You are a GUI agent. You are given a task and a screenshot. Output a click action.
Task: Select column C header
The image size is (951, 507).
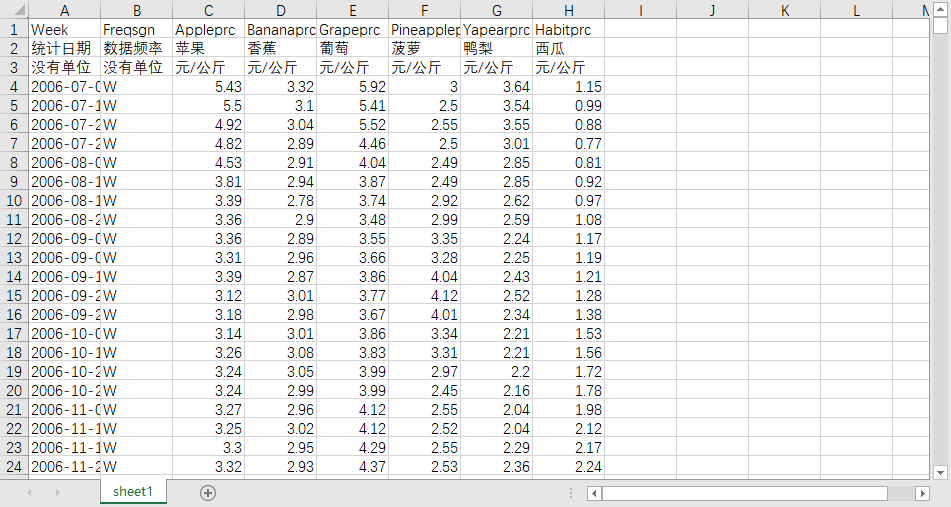pyautogui.click(x=209, y=10)
